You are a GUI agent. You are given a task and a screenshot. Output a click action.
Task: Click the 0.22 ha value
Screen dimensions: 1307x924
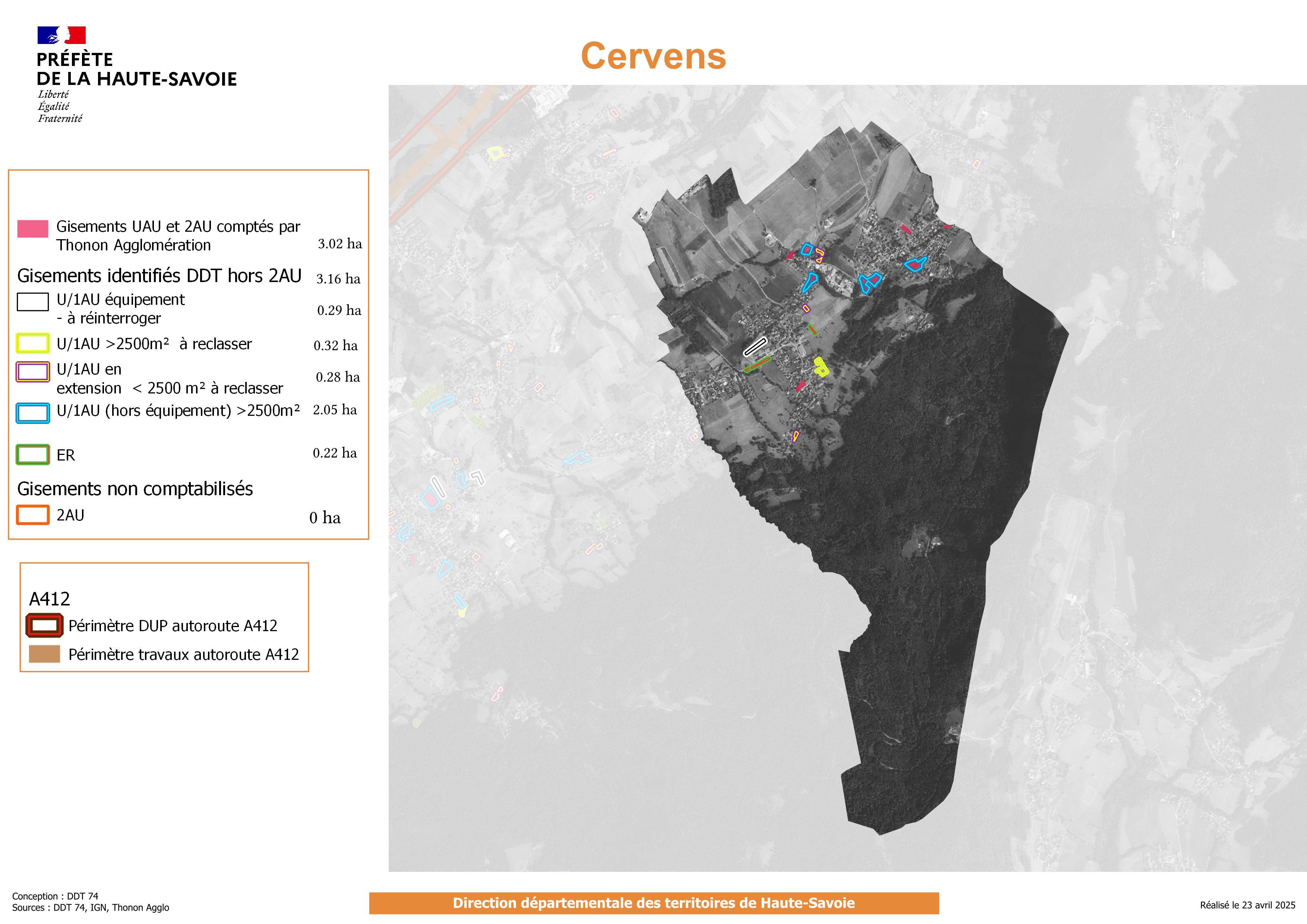(335, 453)
